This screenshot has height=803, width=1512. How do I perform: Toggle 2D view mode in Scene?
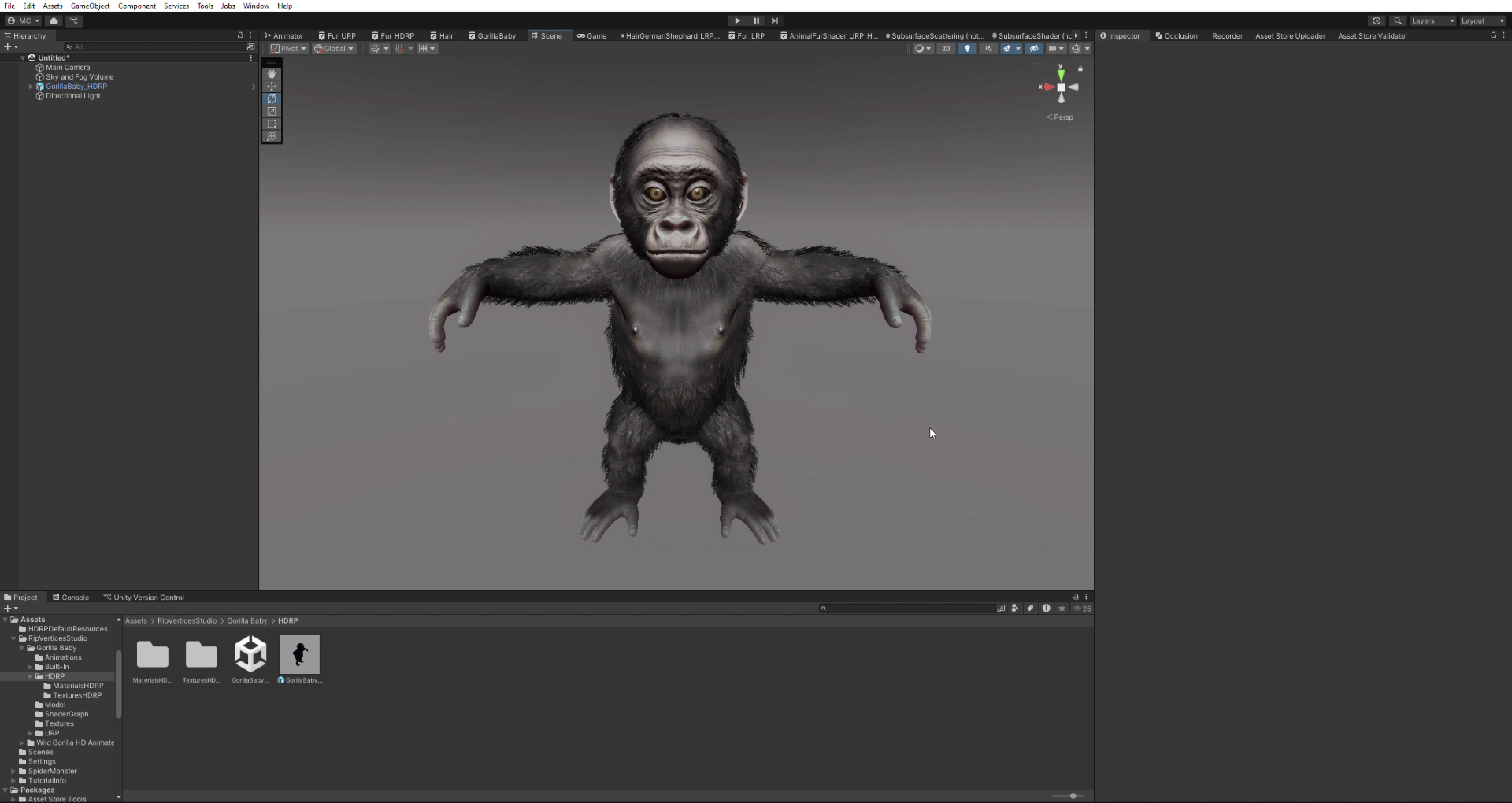[946, 49]
